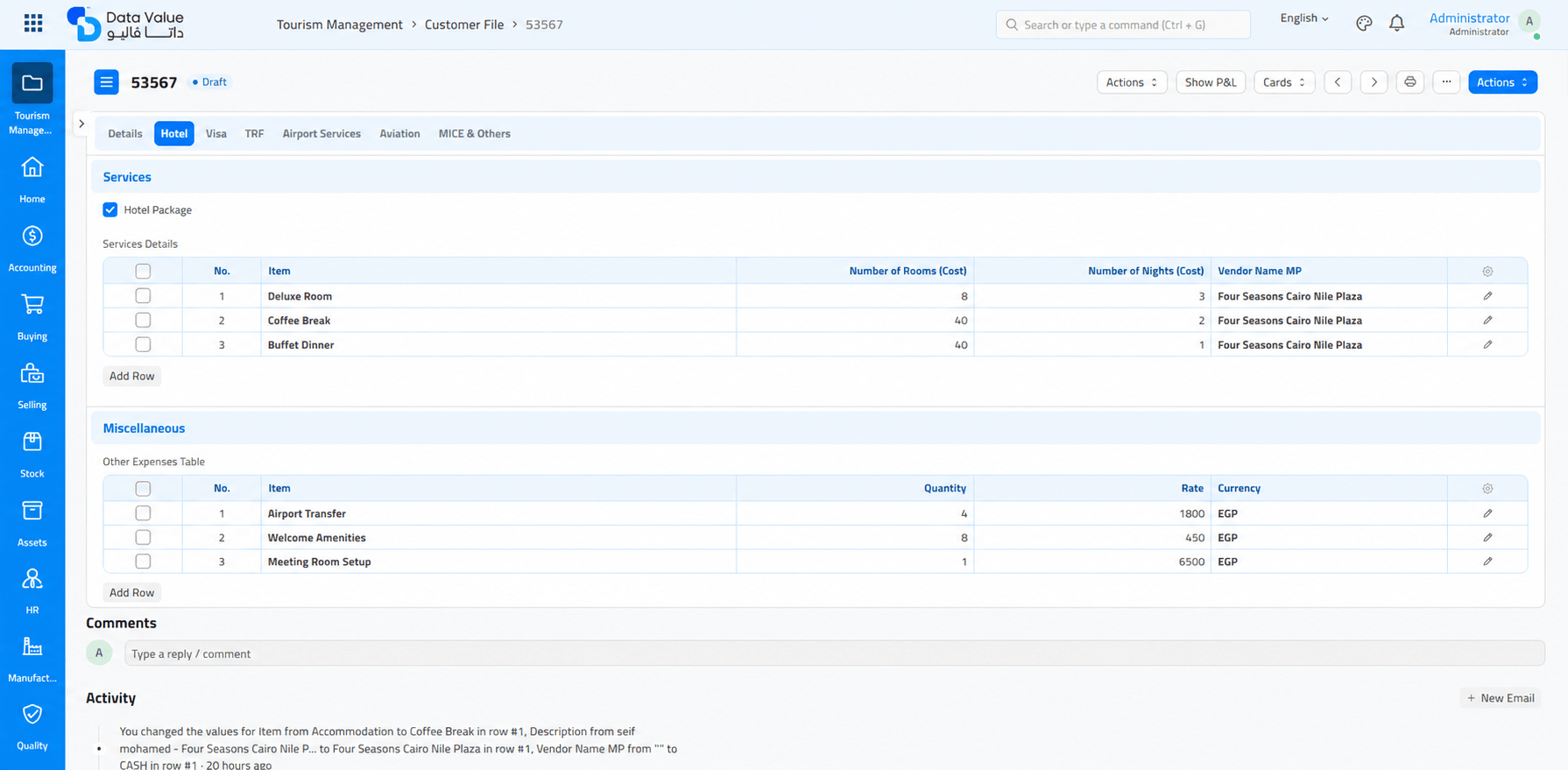
Task: Tick the Airport Transfer row checkbox
Action: (x=143, y=513)
